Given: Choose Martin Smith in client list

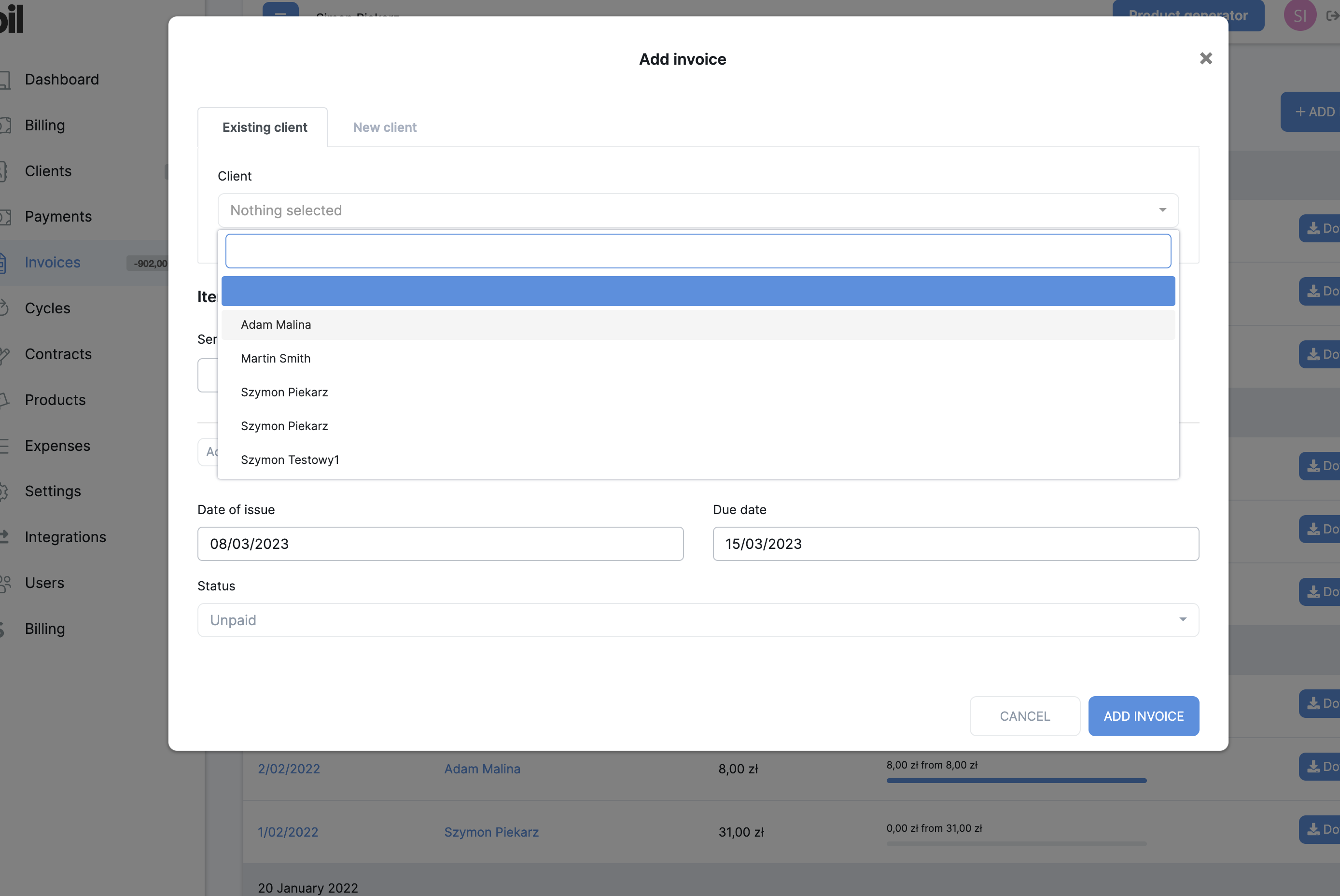Looking at the screenshot, I should point(276,358).
